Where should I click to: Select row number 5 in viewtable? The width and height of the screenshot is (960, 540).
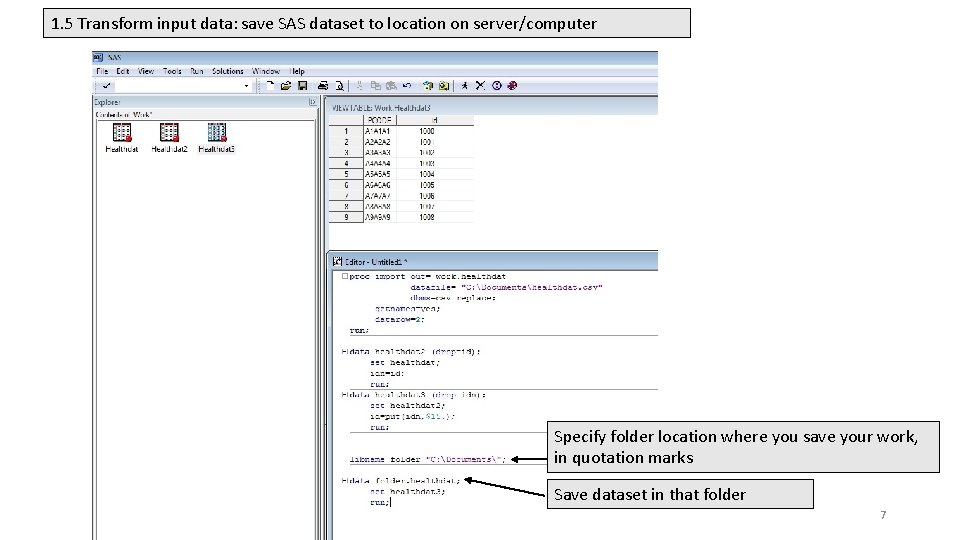346,174
